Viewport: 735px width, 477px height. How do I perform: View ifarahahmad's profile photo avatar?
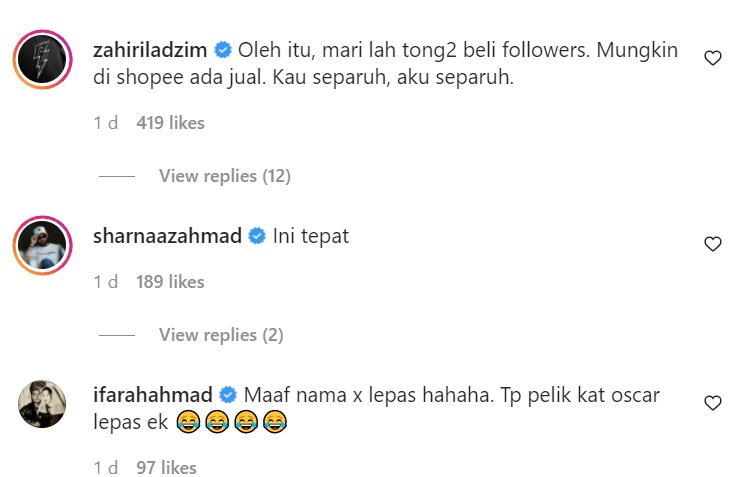point(42,404)
